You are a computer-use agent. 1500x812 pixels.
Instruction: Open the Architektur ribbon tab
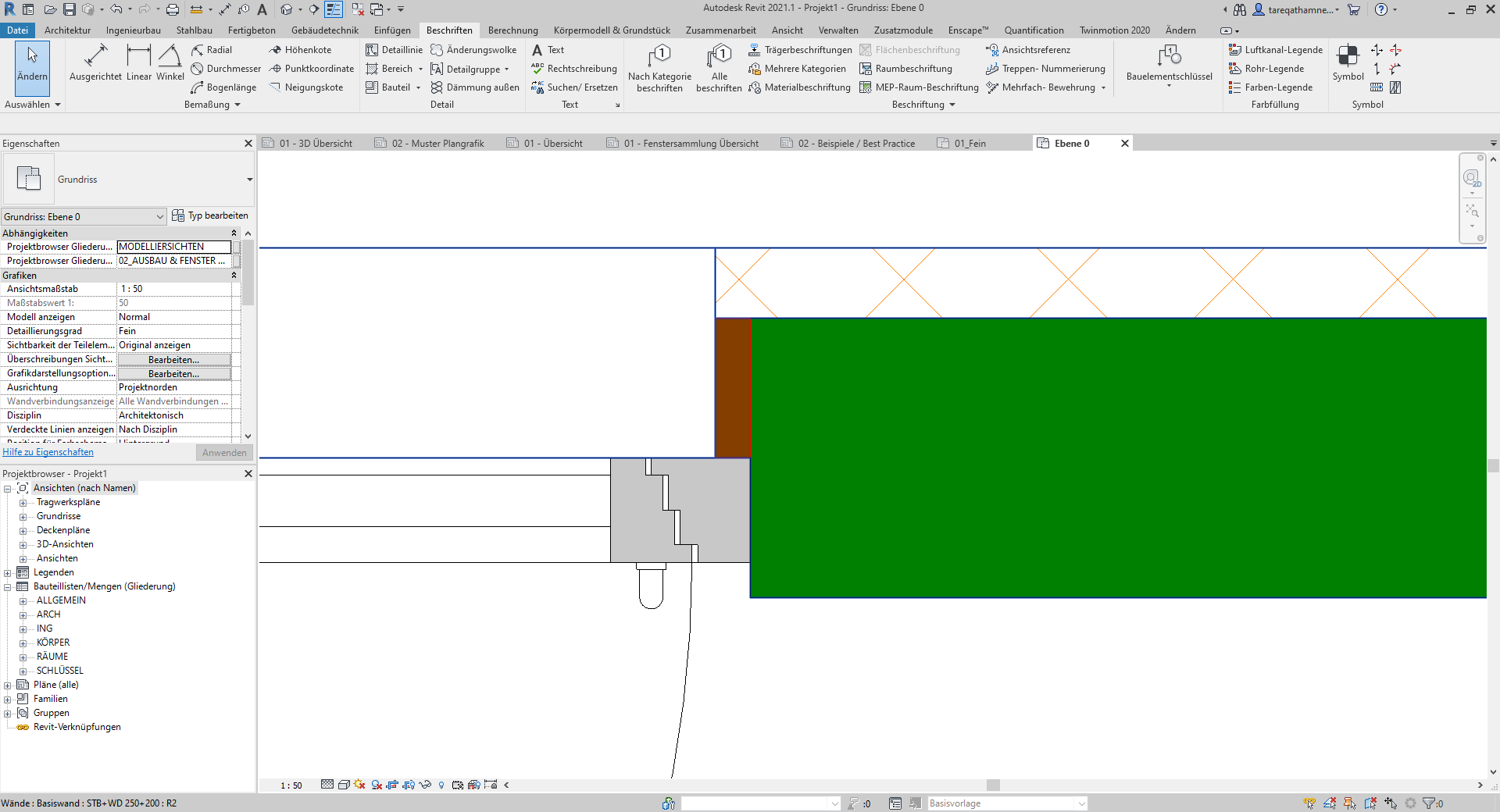click(x=67, y=30)
